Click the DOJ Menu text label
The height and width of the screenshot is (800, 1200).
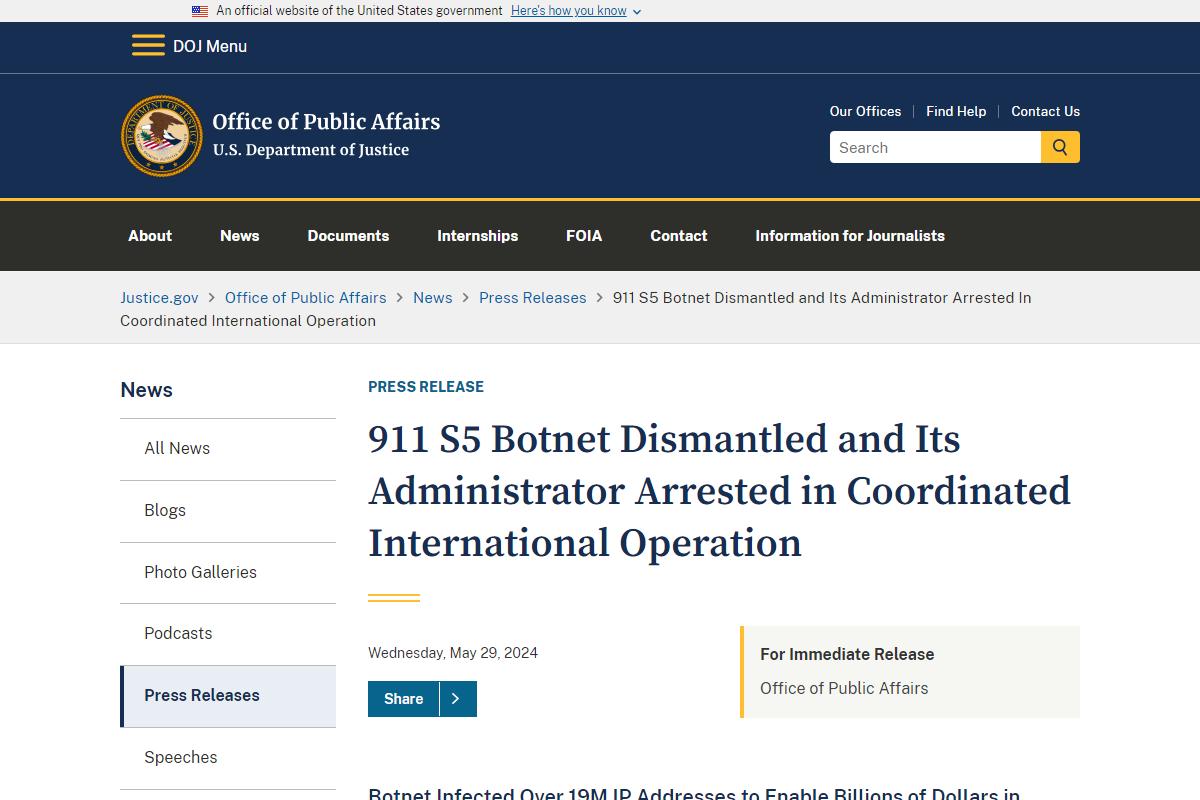pos(210,46)
